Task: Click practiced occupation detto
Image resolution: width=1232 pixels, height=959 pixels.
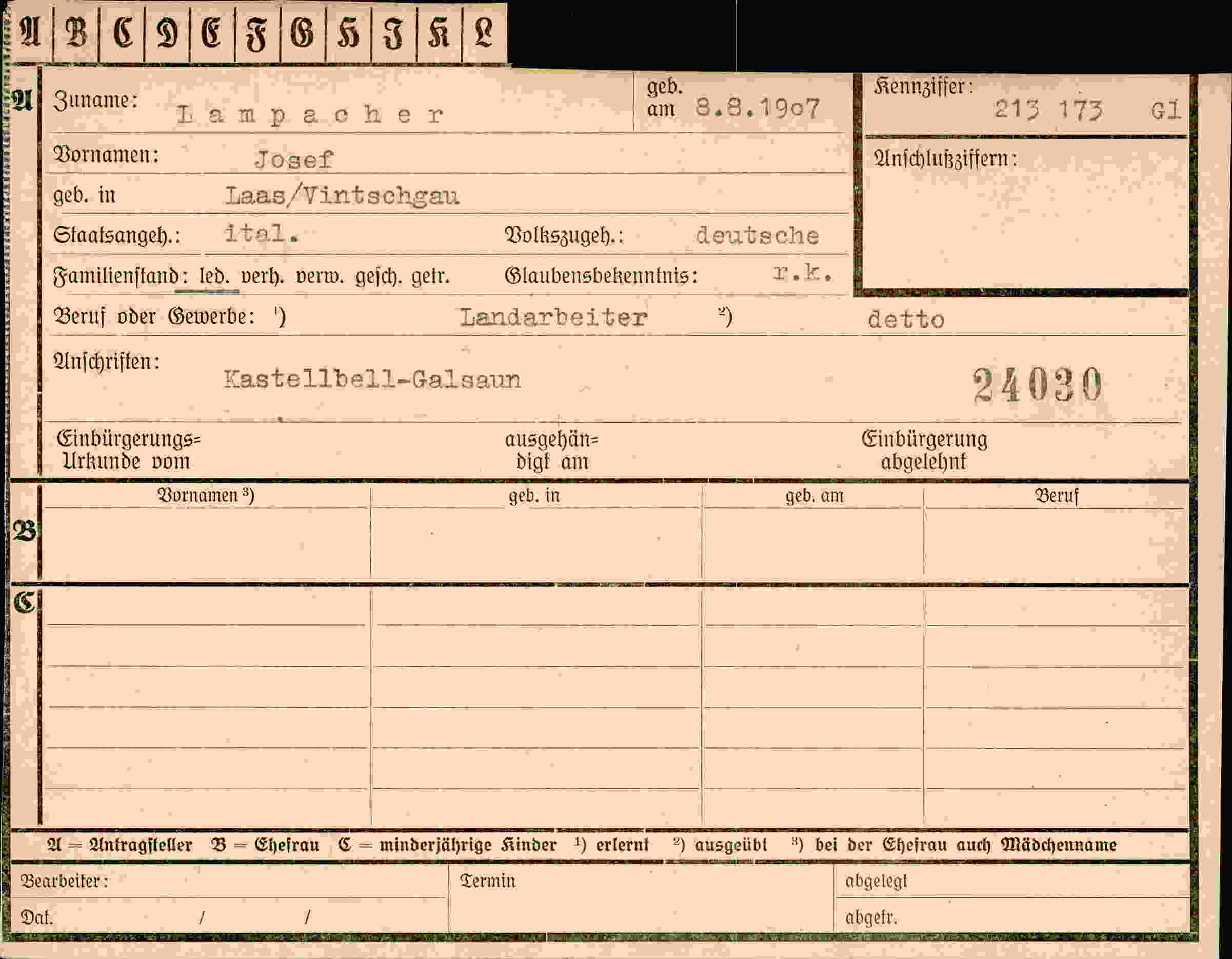Action: (906, 321)
